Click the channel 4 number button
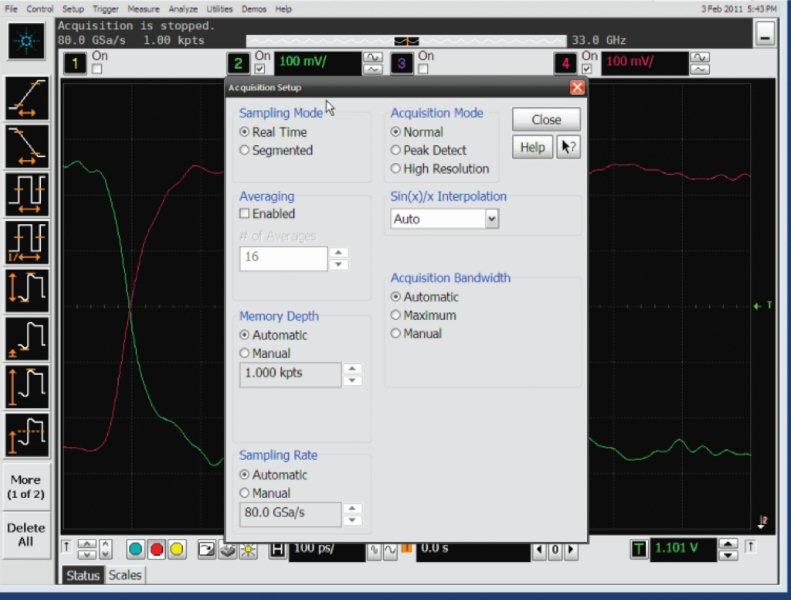 tap(565, 64)
